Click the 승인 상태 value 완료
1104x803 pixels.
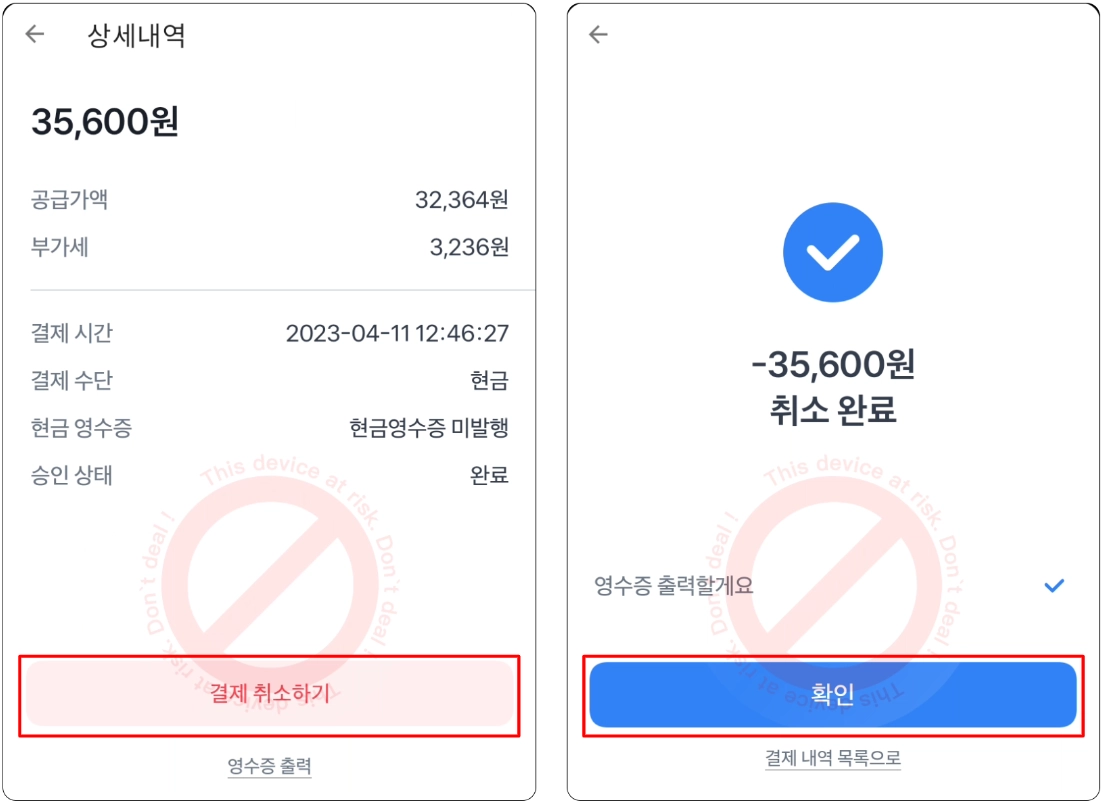(489, 475)
